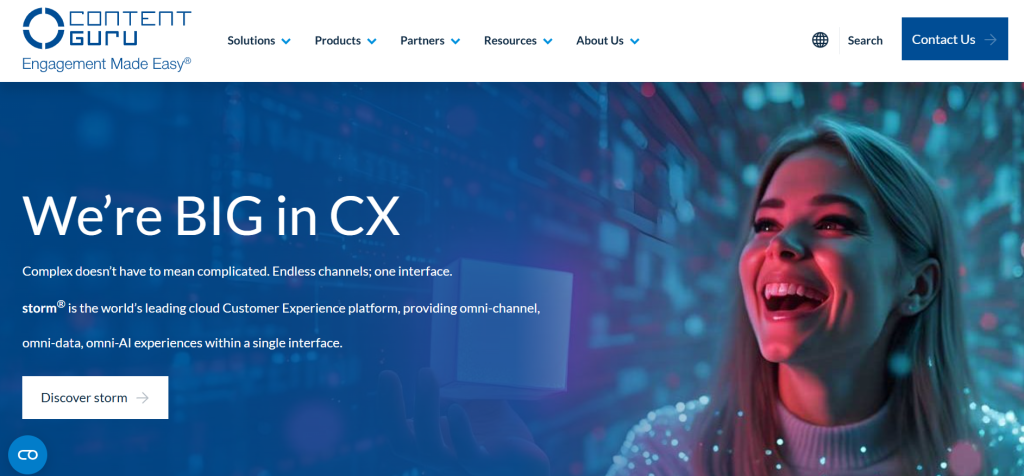Click the We're BIG in CX heading
This screenshot has height=476, width=1024.
[210, 215]
